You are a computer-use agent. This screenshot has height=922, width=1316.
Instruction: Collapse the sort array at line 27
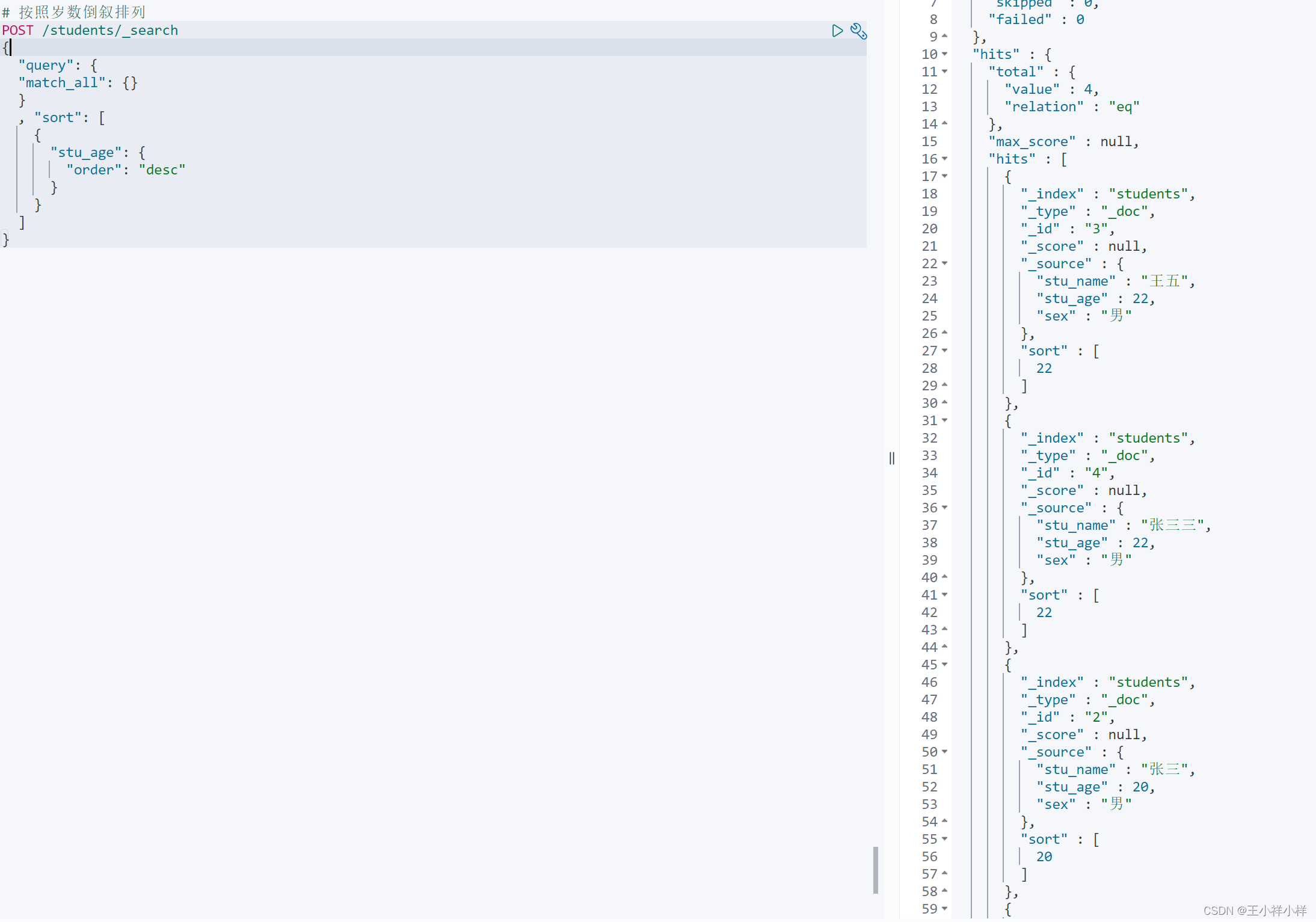944,351
